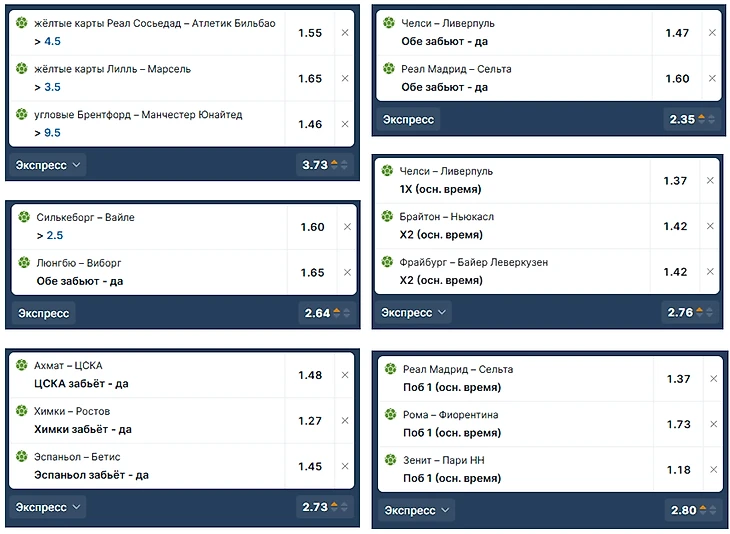The width and height of the screenshot is (730, 534).
Task: Open Экспресс dropdown under the 2.76 coupon
Action: [413, 312]
